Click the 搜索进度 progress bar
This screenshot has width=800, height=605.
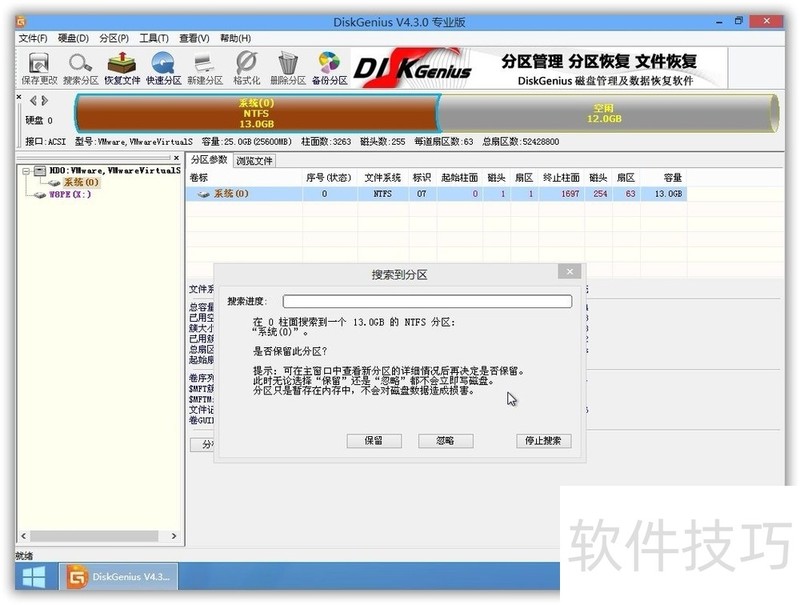click(x=428, y=301)
